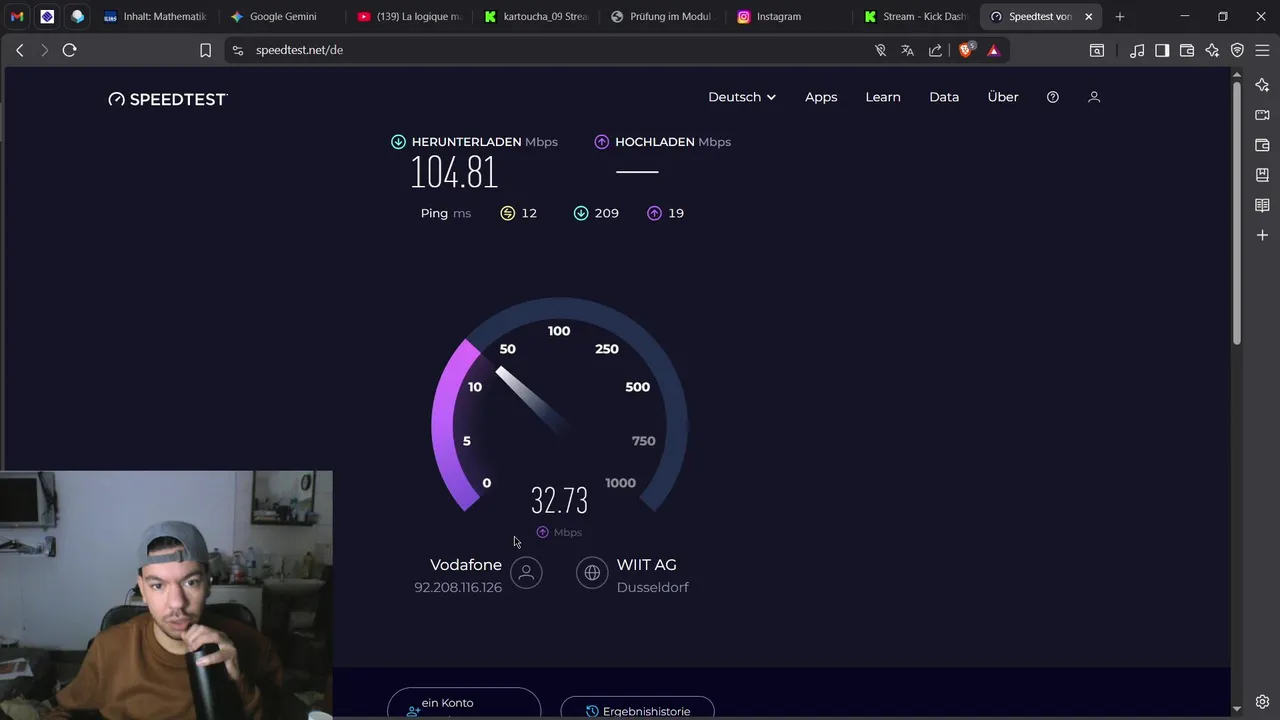Expand the Deutsch language dropdown
The width and height of the screenshot is (1280, 720).
pyautogui.click(x=742, y=97)
